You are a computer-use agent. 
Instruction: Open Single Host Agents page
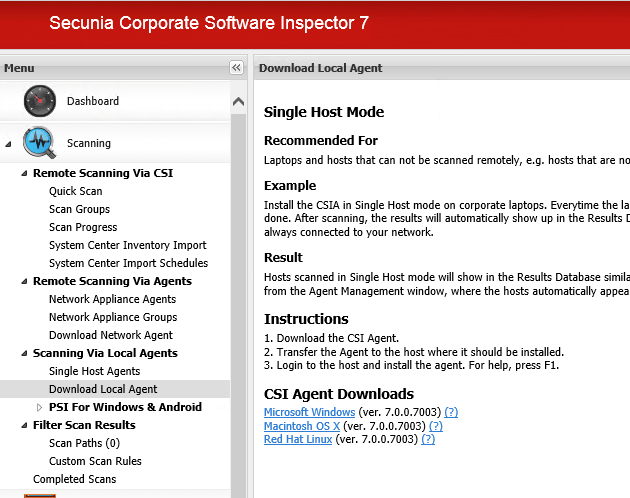point(94,371)
